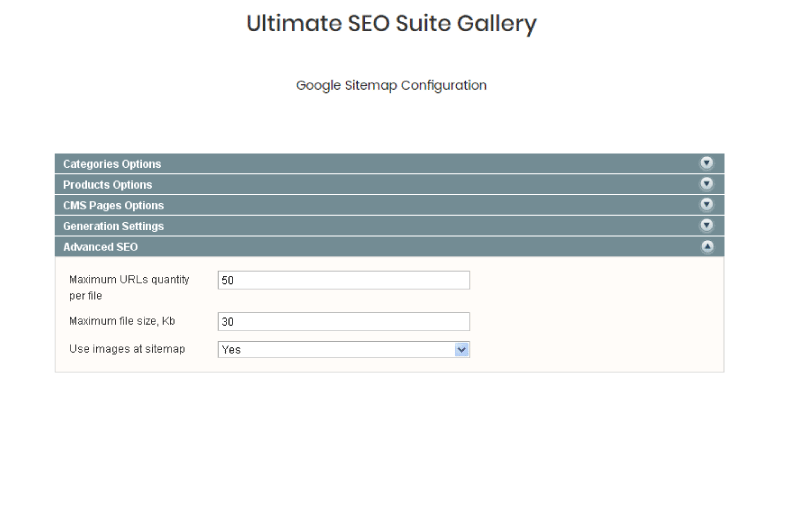Focus the Maximum URLs quantity per file field

[343, 280]
